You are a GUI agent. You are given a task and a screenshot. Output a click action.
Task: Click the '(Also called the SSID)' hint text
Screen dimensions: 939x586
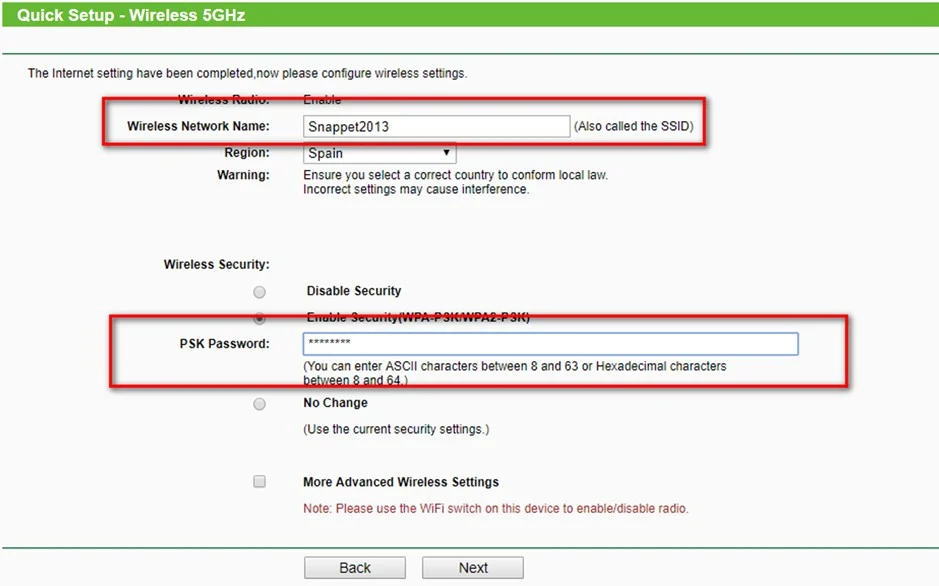(633, 127)
